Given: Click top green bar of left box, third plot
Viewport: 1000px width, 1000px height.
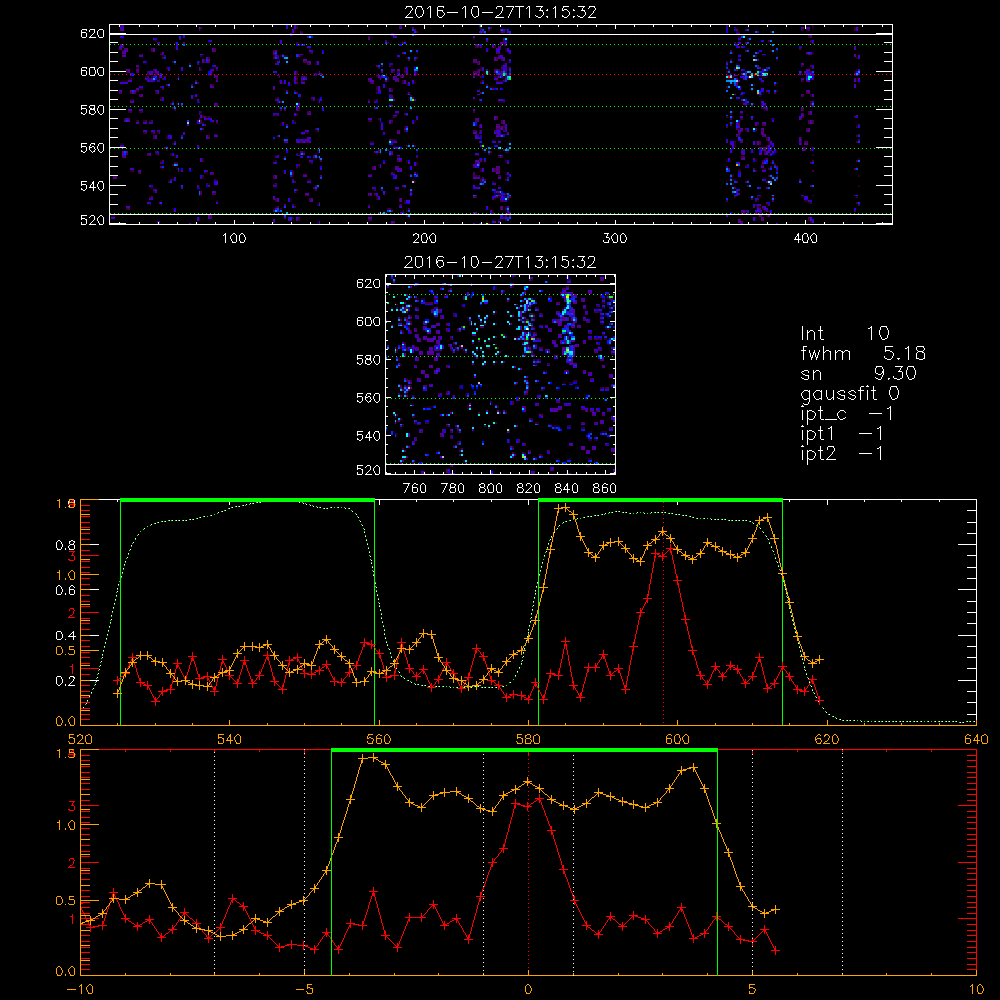Looking at the screenshot, I should pyautogui.click(x=247, y=500).
